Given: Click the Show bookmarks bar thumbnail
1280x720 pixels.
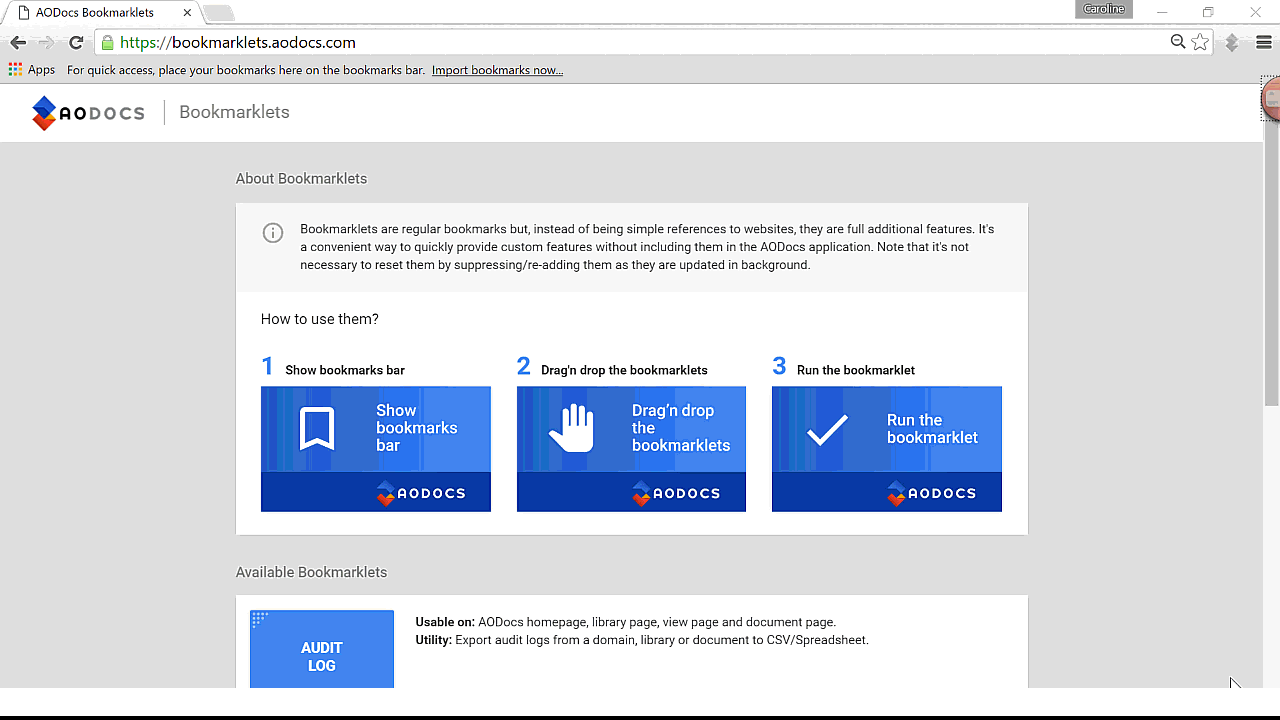Looking at the screenshot, I should 376,449.
